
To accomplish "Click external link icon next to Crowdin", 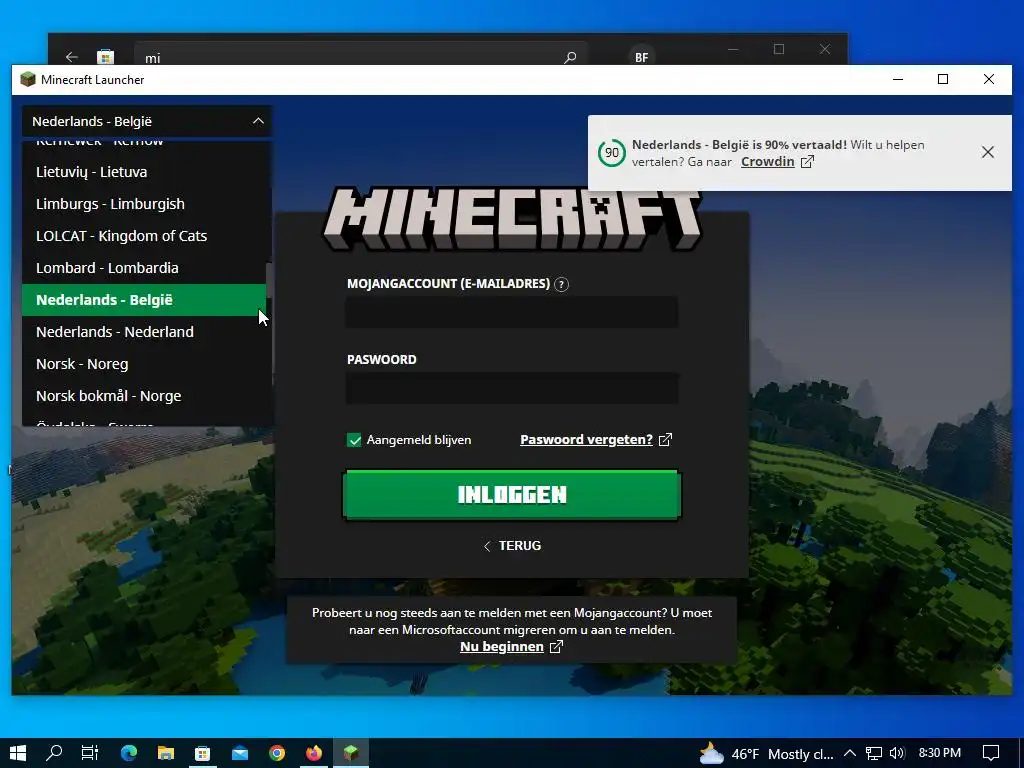I will [807, 161].
